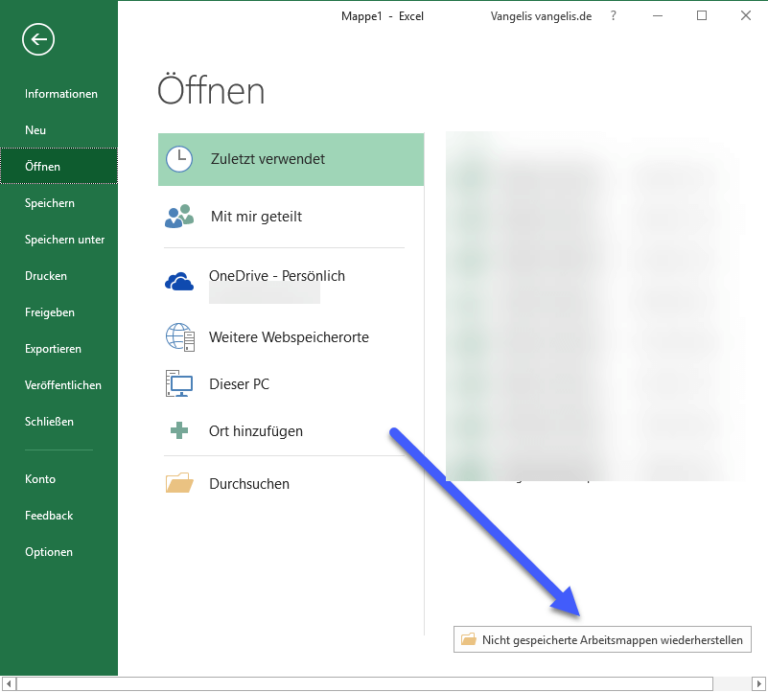This screenshot has height=692, width=768.
Task: Click the globe icon for Weitere Webspeicherorte
Action: pyautogui.click(x=179, y=338)
